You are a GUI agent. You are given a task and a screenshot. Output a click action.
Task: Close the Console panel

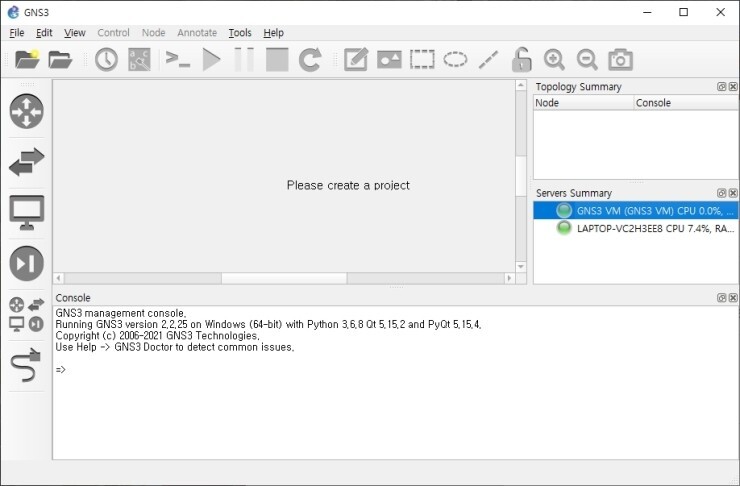733,298
